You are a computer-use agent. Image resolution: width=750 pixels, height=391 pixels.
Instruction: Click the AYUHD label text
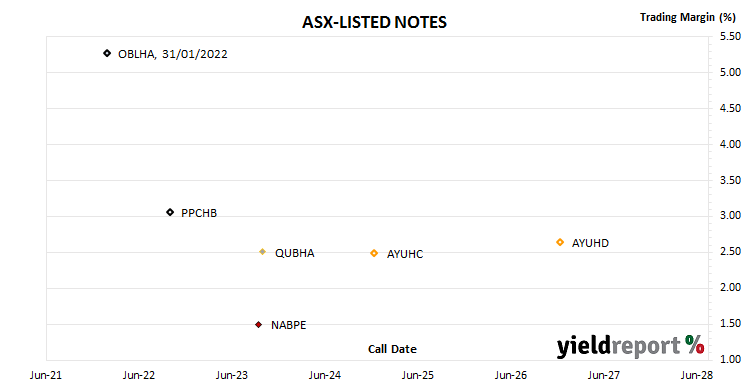[x=590, y=243]
